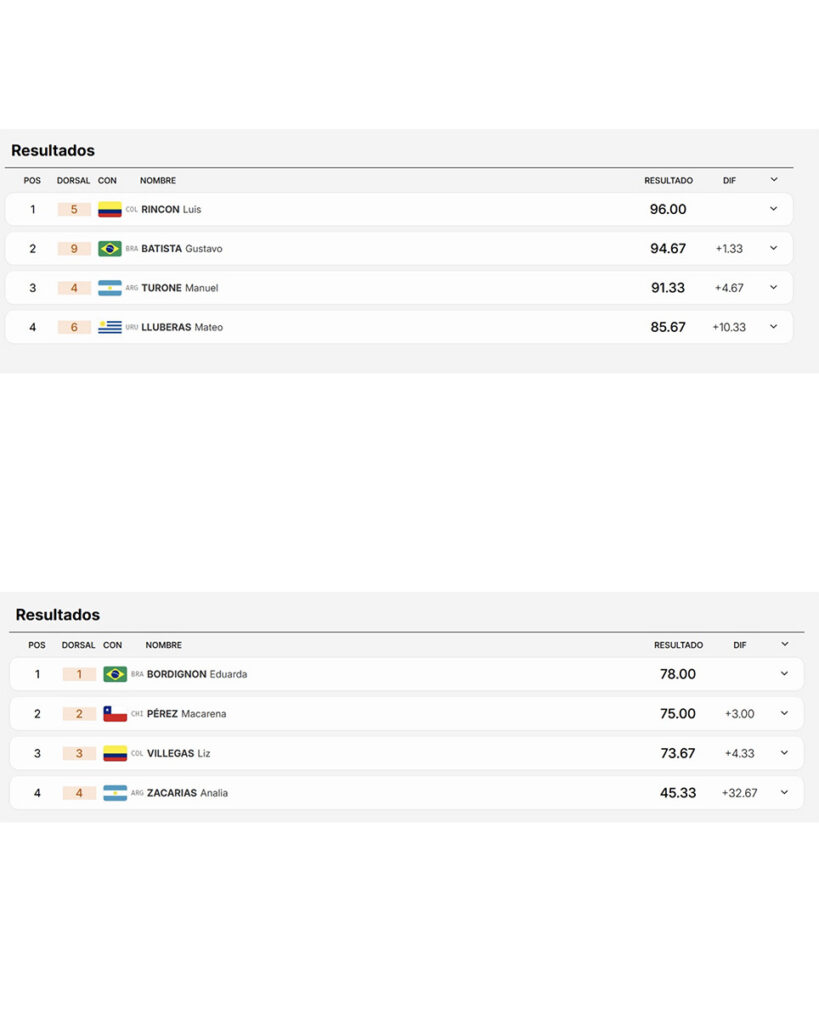Click the Brazil flag beside BATISTA Gustavo

[x=110, y=249]
